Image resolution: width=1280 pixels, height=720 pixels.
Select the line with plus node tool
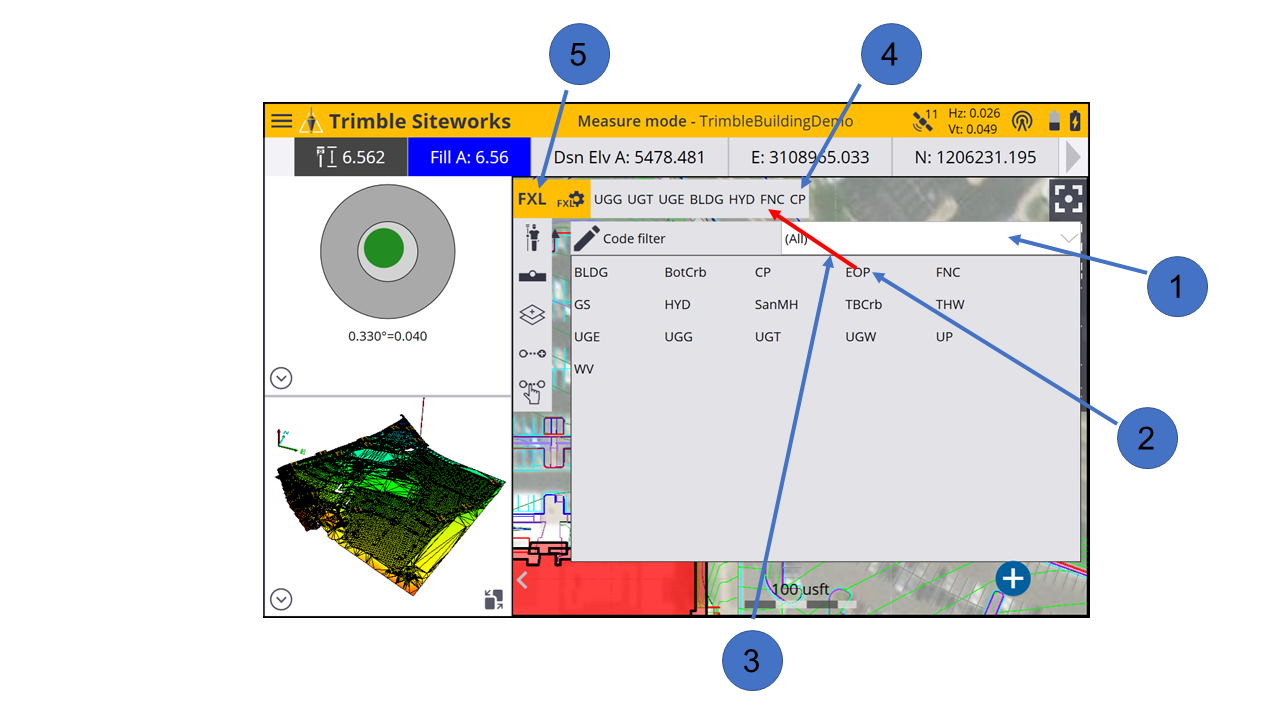(x=531, y=353)
